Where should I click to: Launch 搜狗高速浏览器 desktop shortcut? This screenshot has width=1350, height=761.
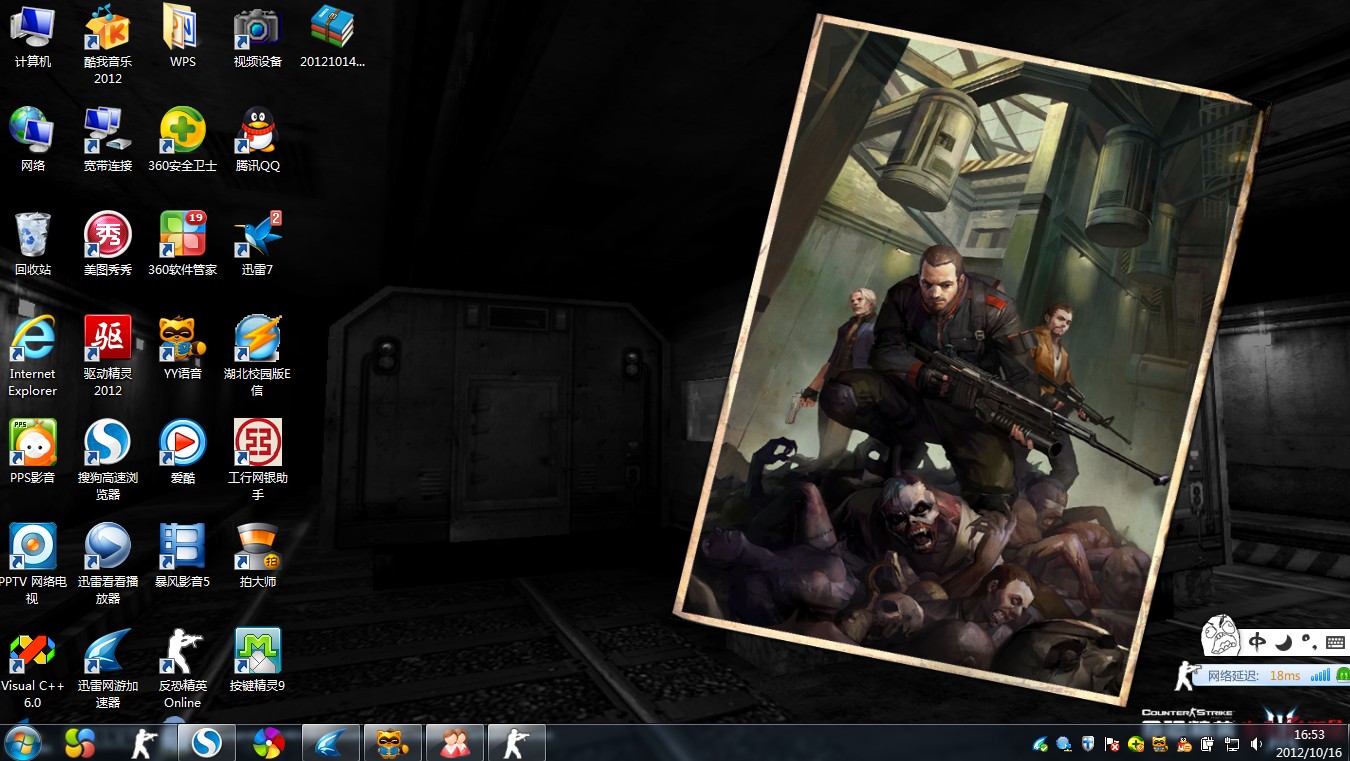[x=108, y=460]
